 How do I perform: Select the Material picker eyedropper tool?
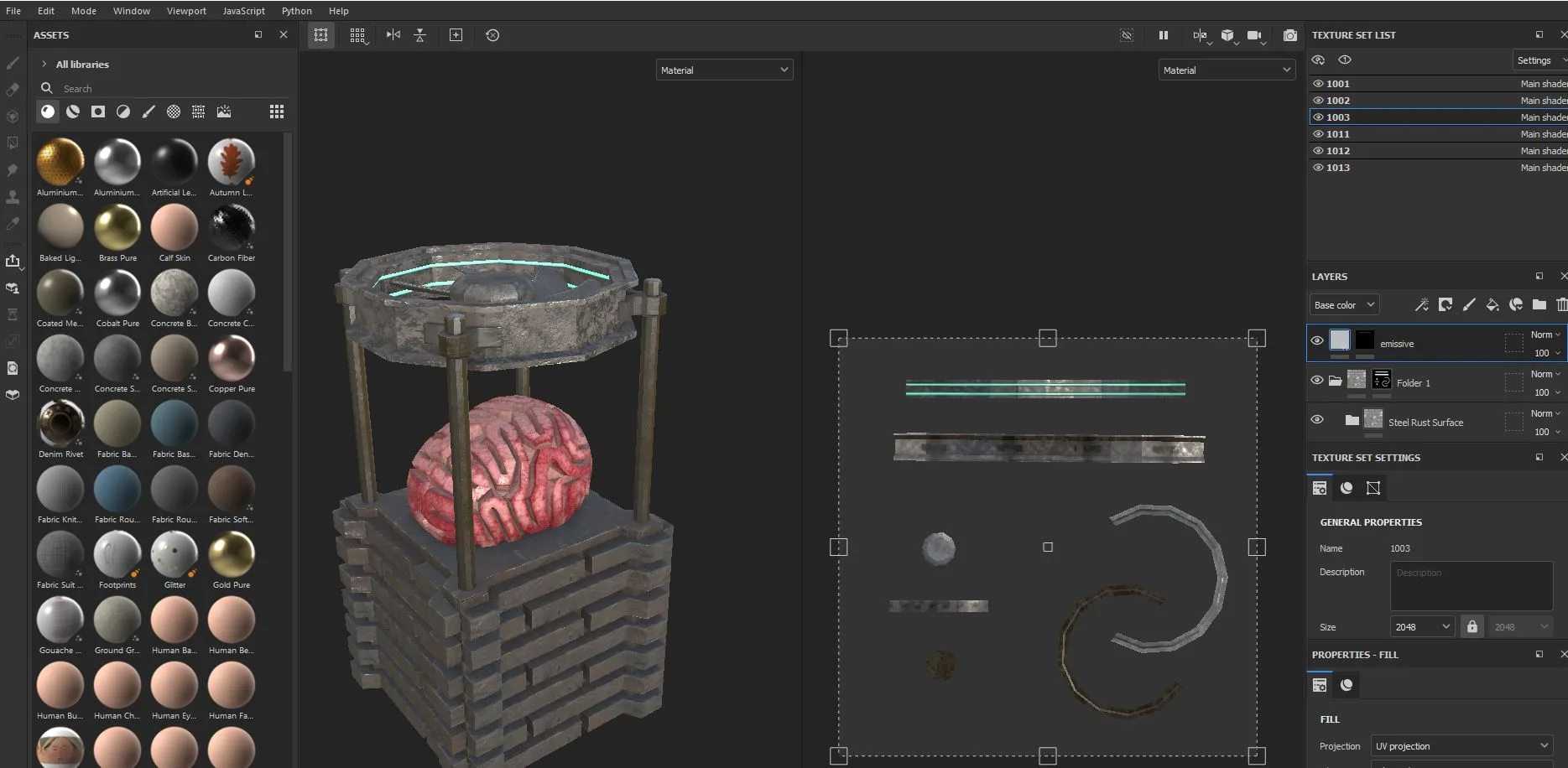pyautogui.click(x=13, y=224)
